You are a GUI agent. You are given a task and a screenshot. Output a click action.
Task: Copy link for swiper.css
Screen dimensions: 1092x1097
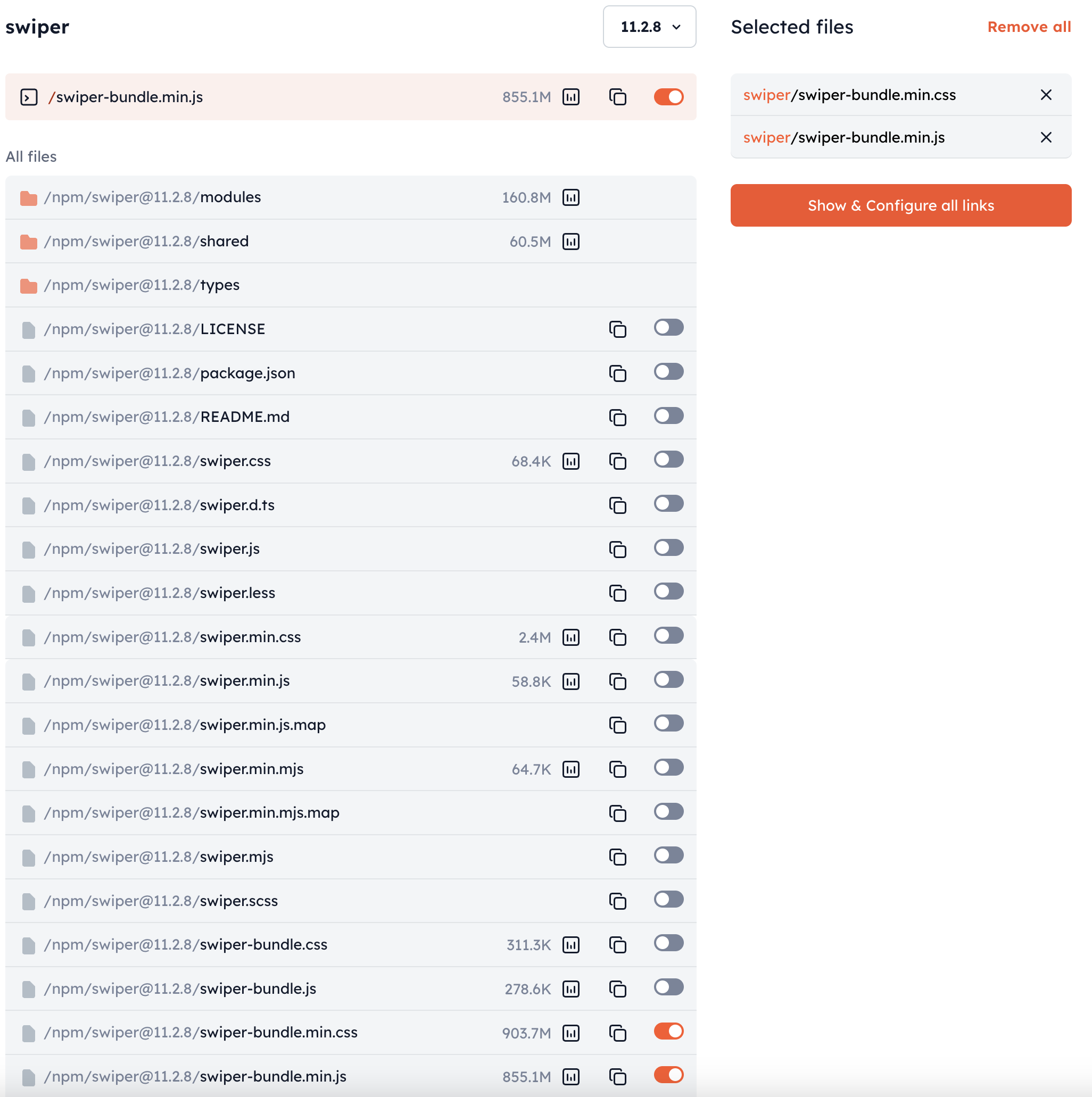(617, 461)
